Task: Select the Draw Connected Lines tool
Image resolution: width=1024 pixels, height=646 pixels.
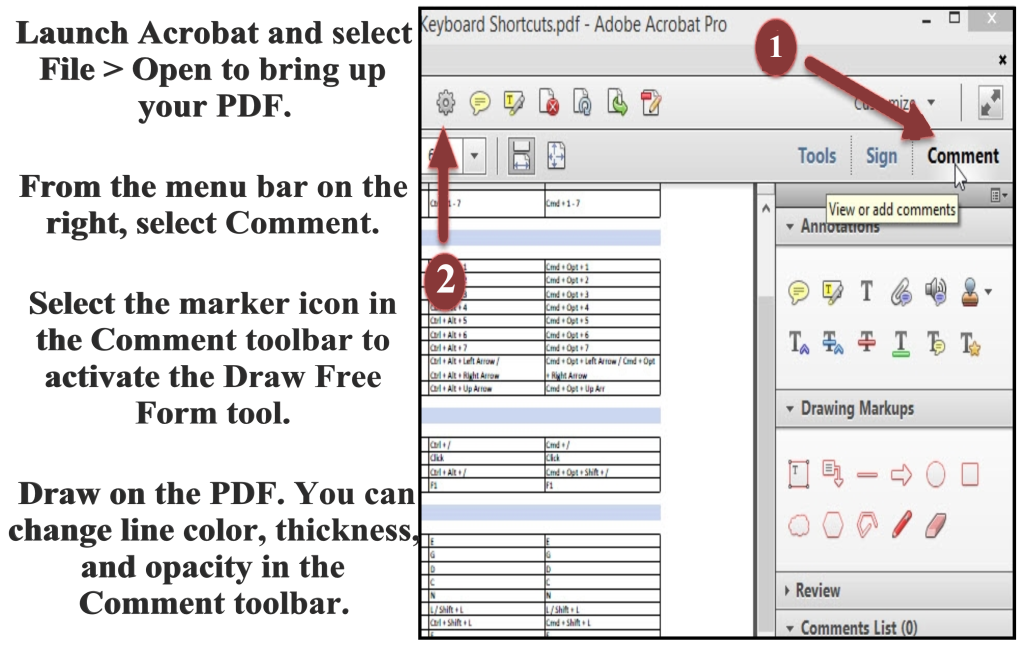Action: coord(867,525)
